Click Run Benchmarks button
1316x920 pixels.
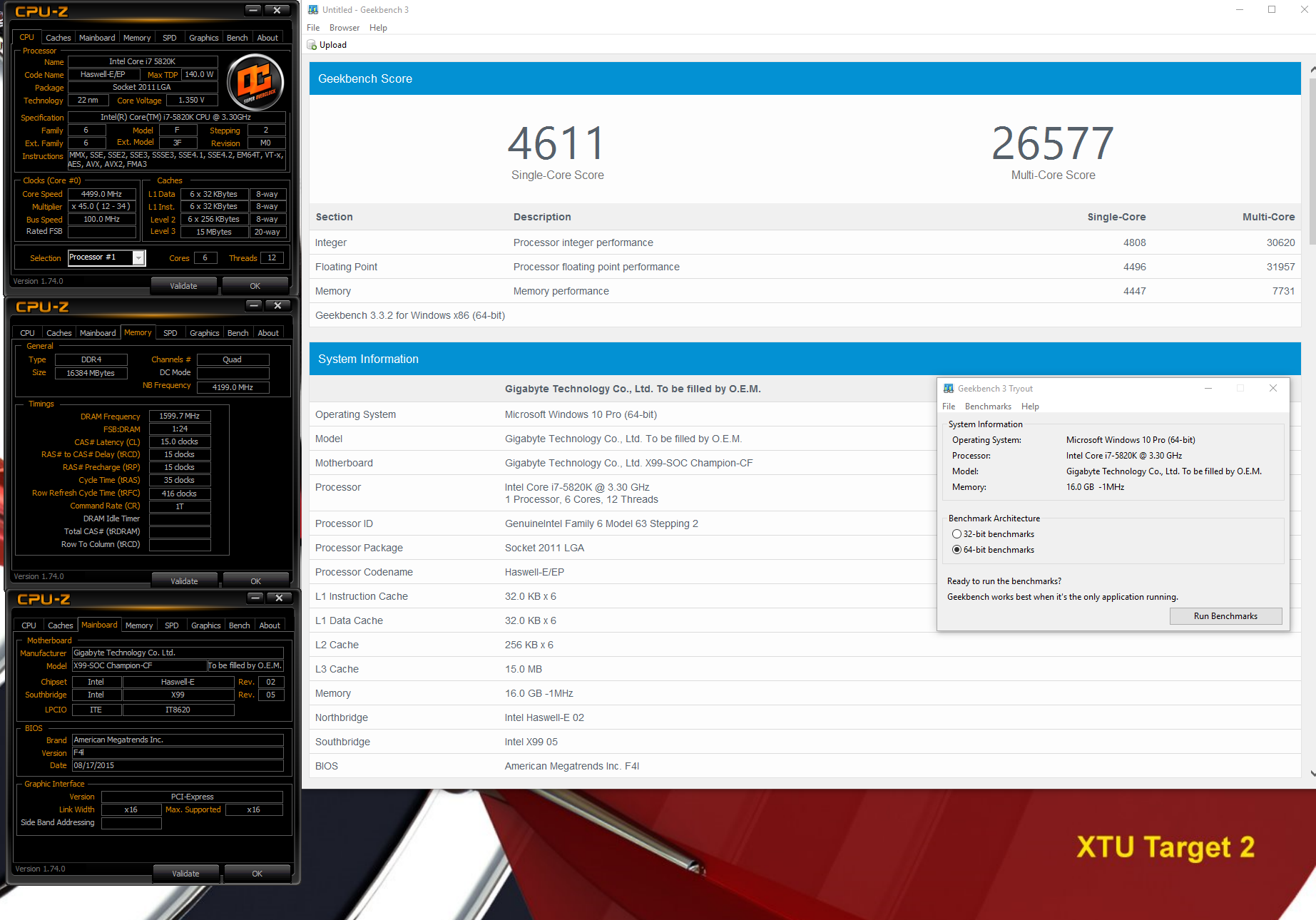coord(1225,616)
